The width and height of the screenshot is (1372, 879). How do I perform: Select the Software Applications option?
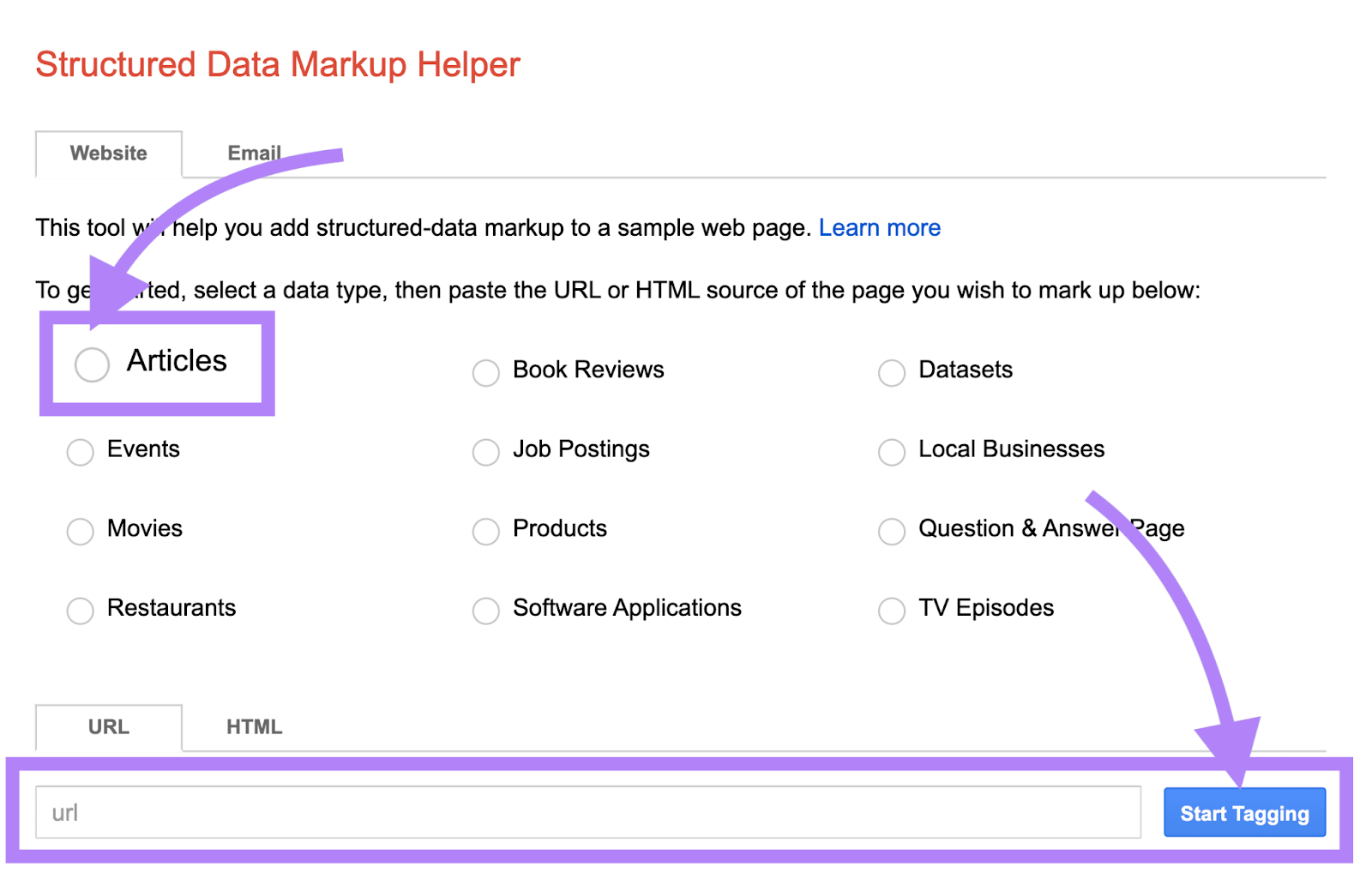pyautogui.click(x=485, y=611)
